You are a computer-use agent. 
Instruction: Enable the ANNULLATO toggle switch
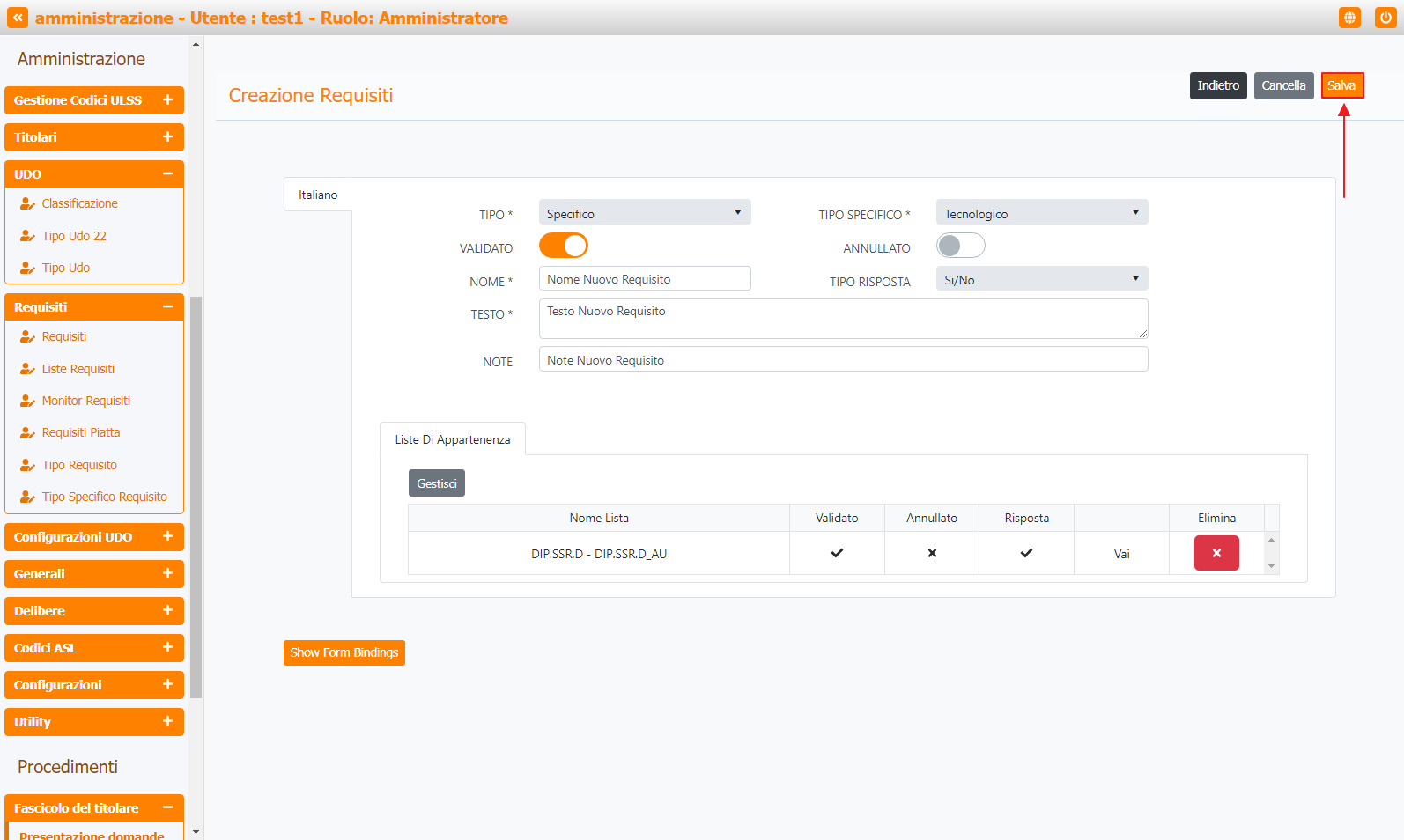(960, 246)
